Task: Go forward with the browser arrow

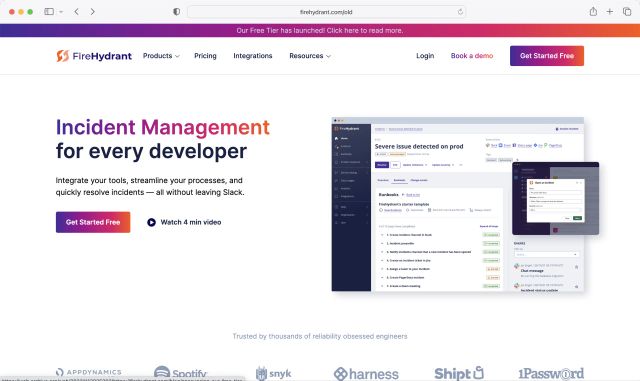Action: (x=93, y=11)
